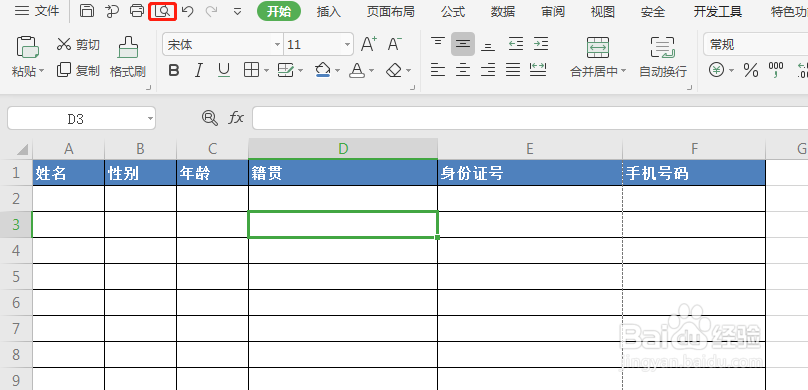Open the 插入 tab

coord(329,11)
